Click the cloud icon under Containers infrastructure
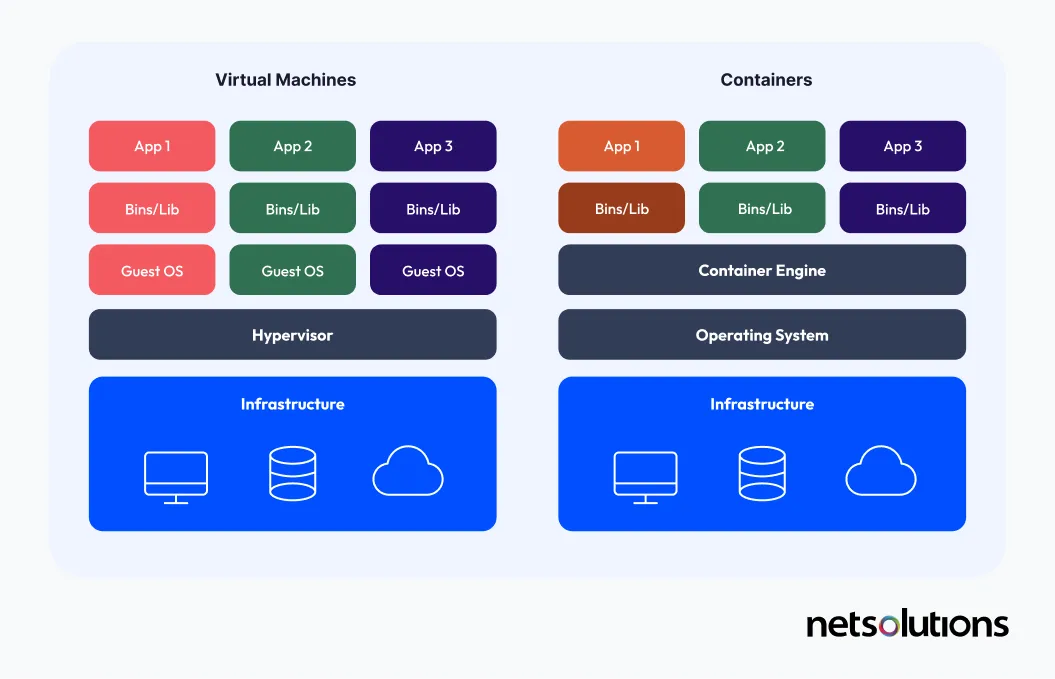Image resolution: width=1055 pixels, height=679 pixels. tap(881, 470)
